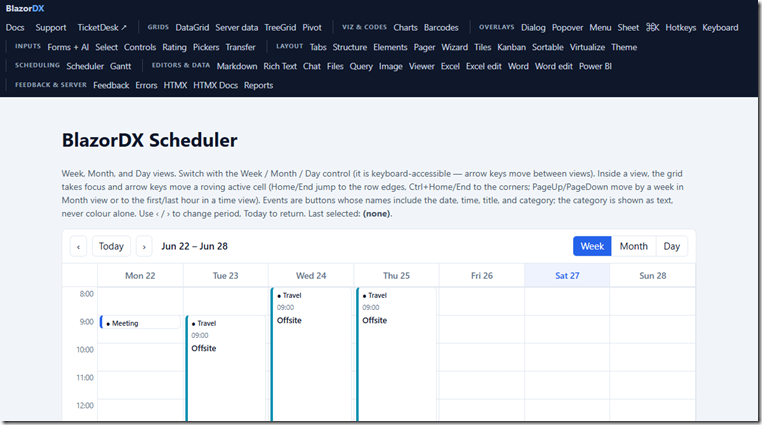Image resolution: width=762 pixels, height=425 pixels.
Task: Open the Rating demo
Action: 174,47
